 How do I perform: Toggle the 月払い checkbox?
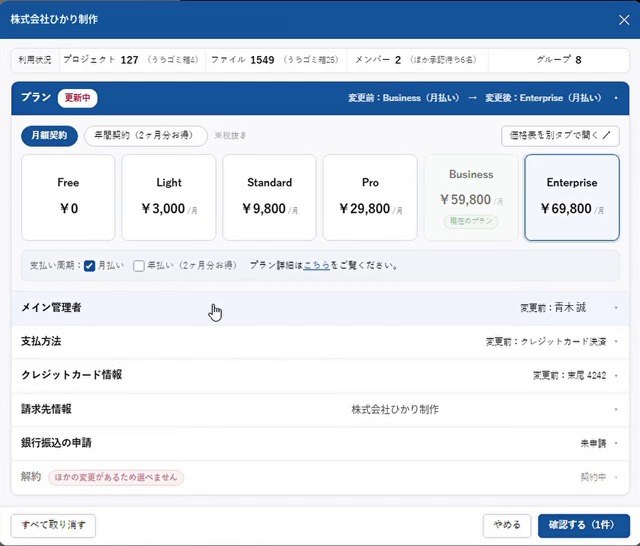click(89, 266)
